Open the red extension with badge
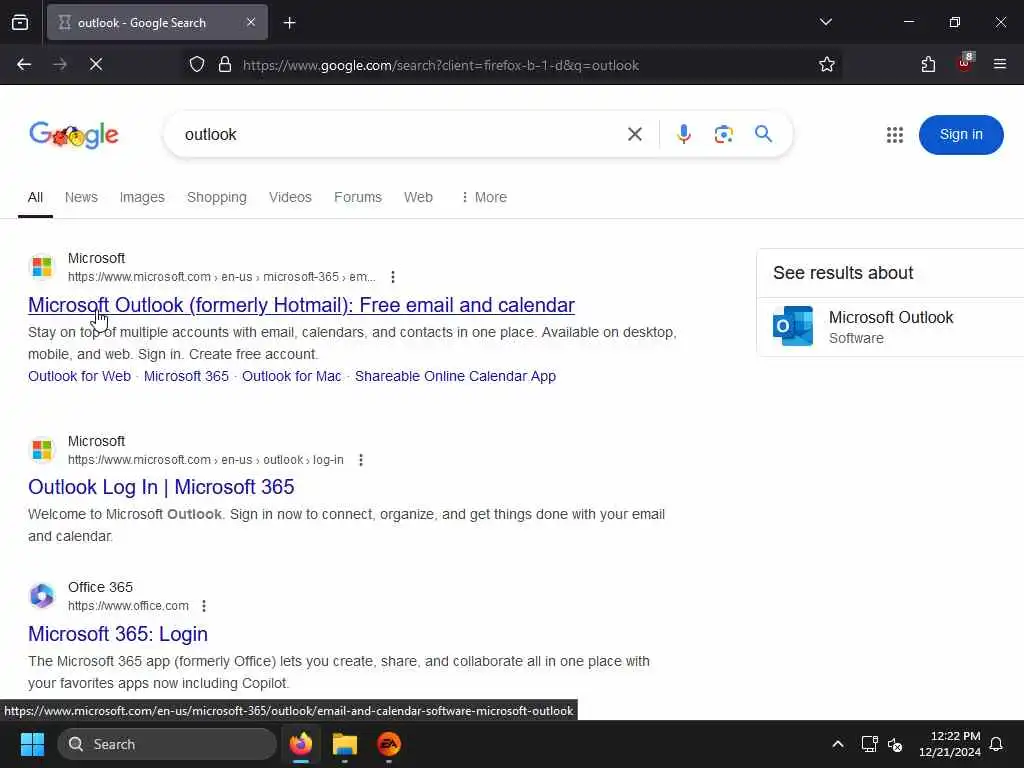Viewport: 1024px width, 768px height. click(x=965, y=63)
